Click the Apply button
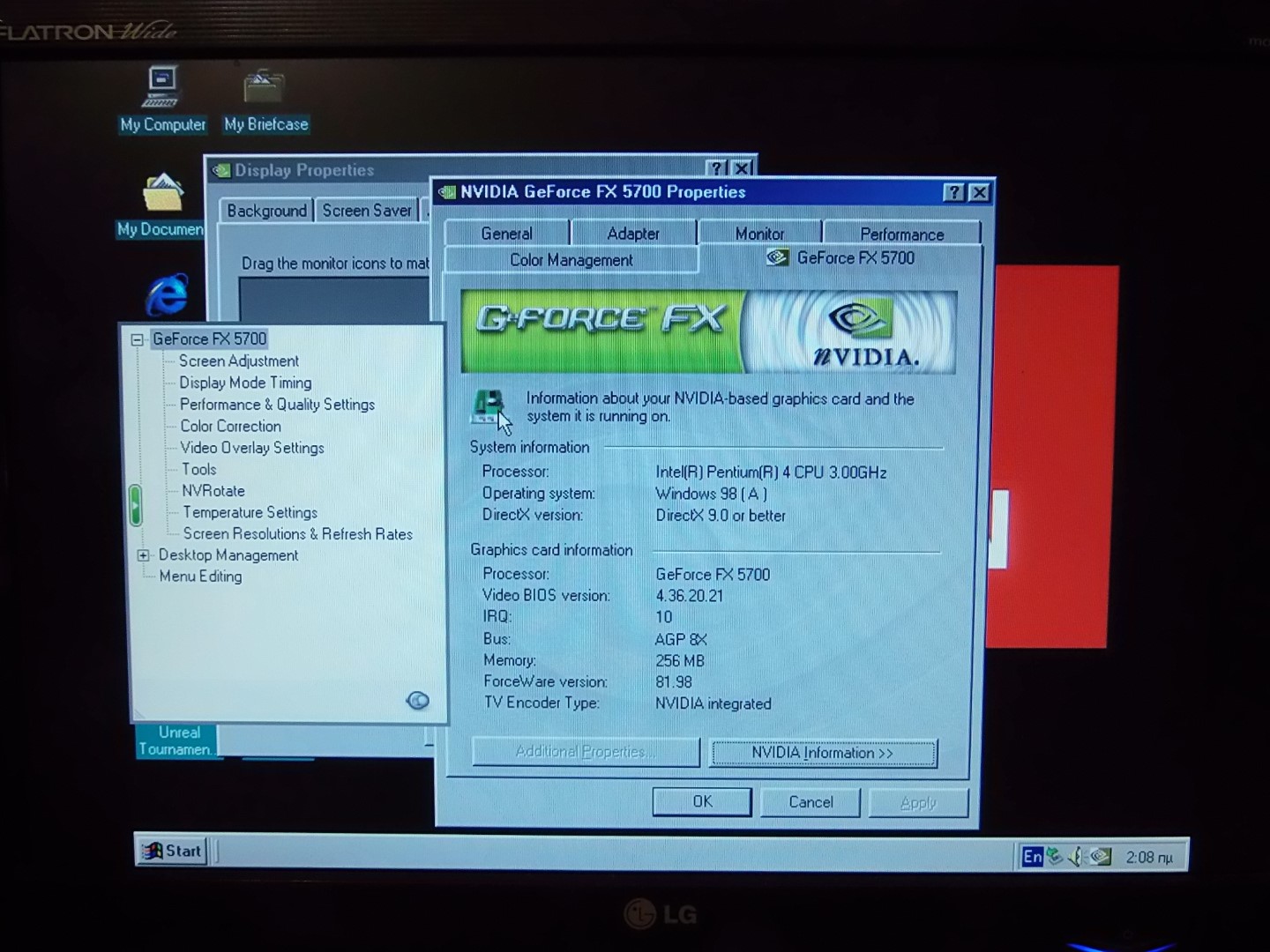The width and height of the screenshot is (1270, 952). [x=918, y=803]
